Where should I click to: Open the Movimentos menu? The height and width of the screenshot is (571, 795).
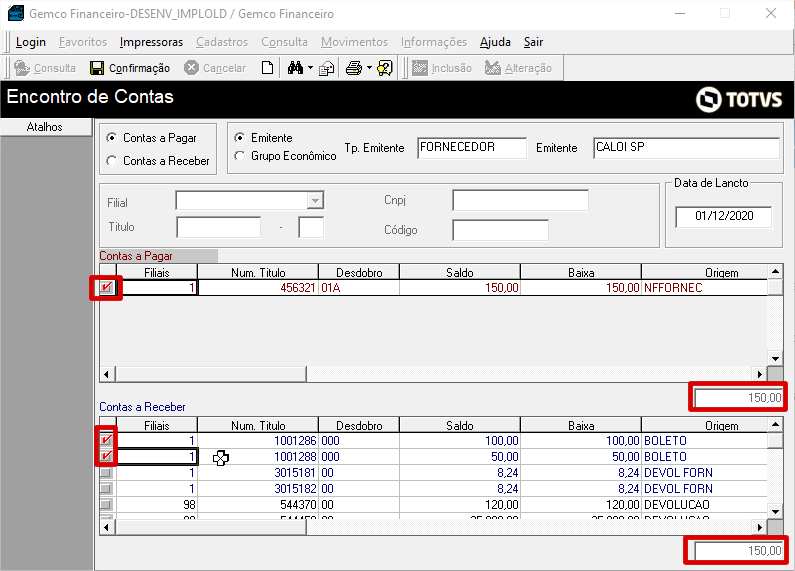click(x=354, y=42)
